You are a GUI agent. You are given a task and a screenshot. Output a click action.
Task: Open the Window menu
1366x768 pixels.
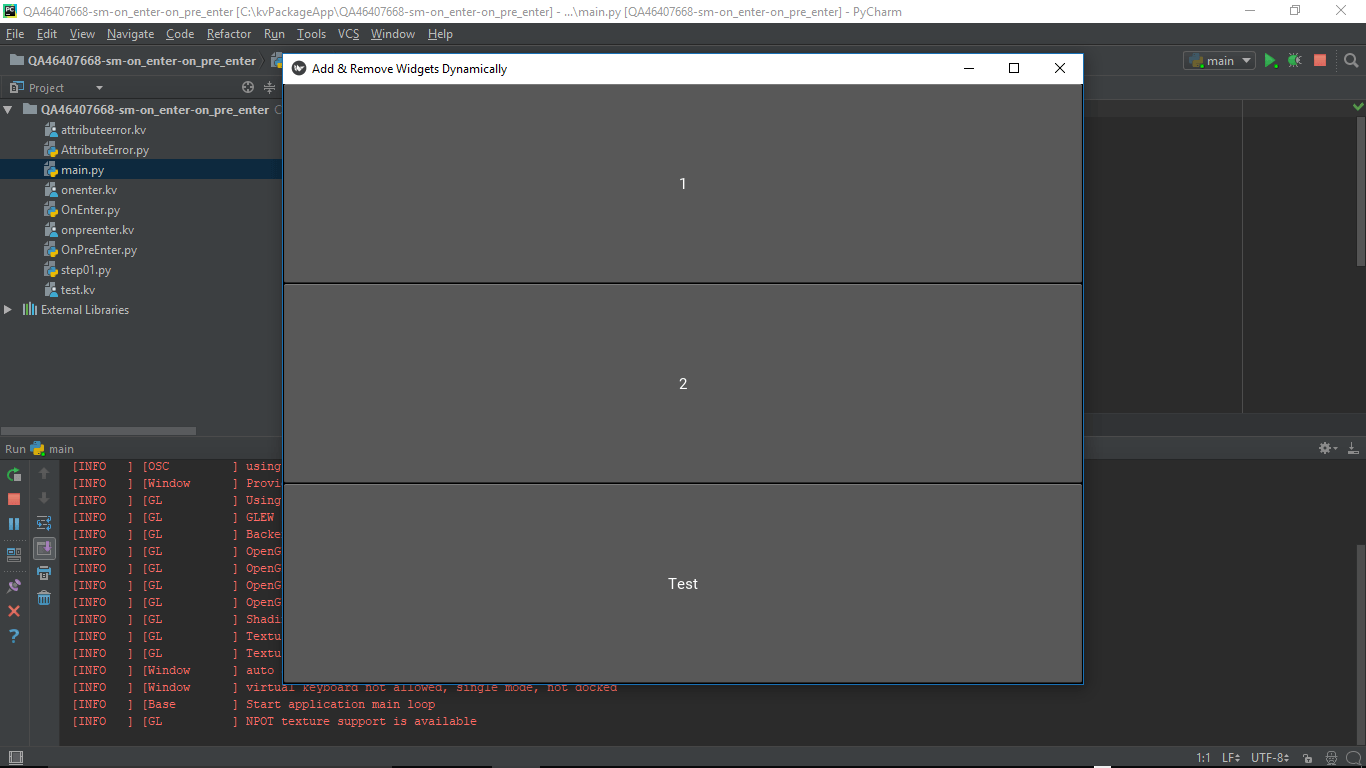(393, 34)
